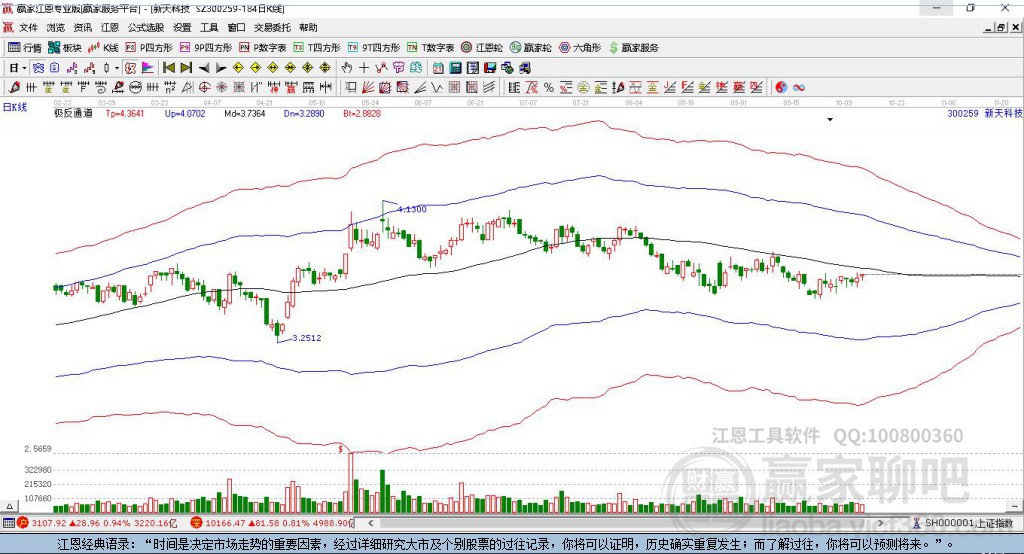The height and width of the screenshot is (554, 1024).
Task: Click the Tp=4.3641 value
Action: tap(125, 113)
